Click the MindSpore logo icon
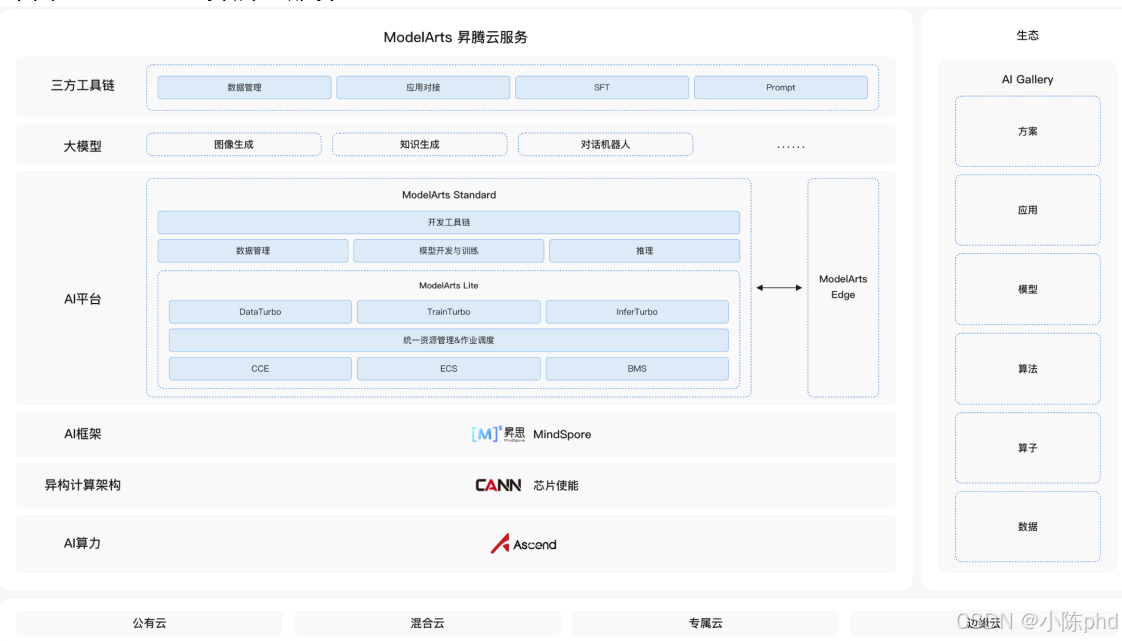 498,434
